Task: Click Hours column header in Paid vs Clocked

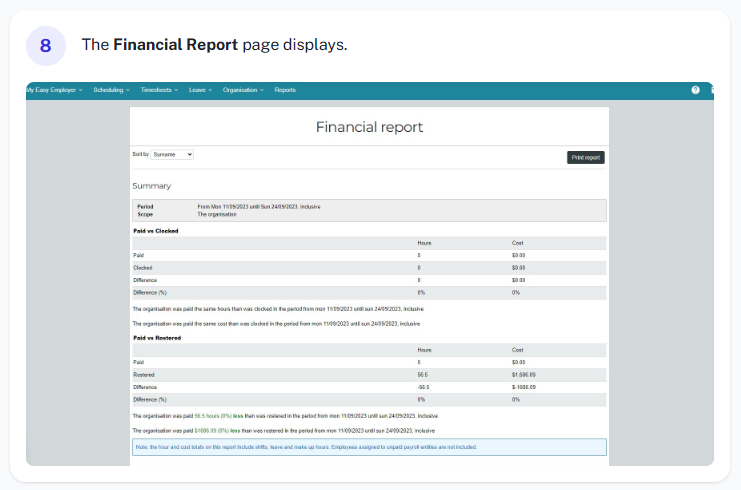Action: [x=424, y=243]
